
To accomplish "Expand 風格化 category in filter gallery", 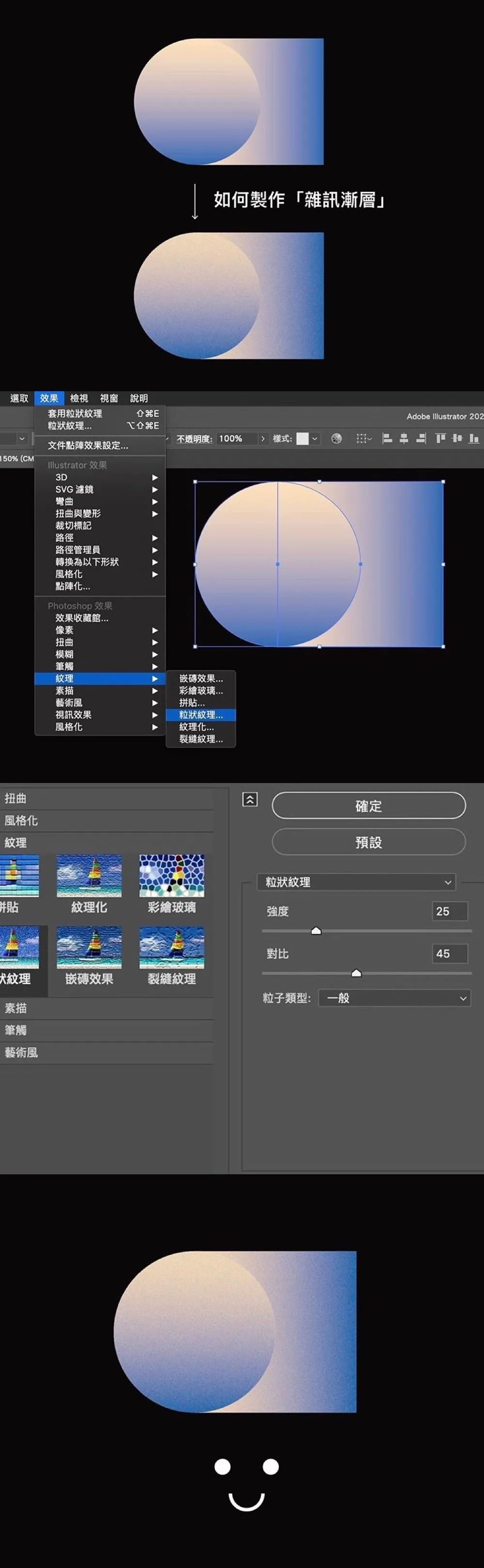I will coord(106,820).
